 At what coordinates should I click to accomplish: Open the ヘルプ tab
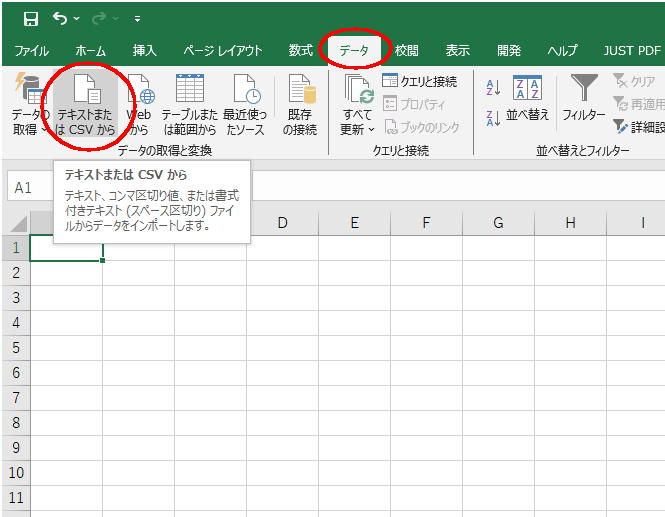point(562,51)
